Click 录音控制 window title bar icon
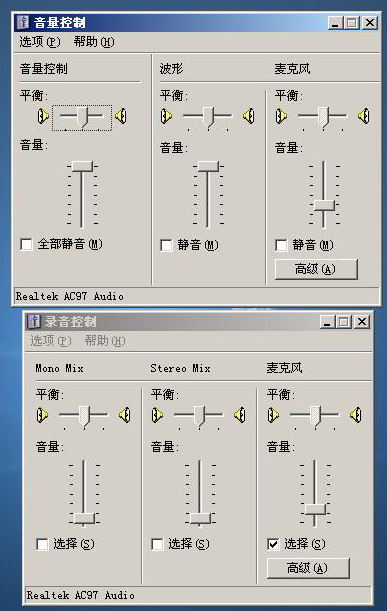 coord(34,321)
